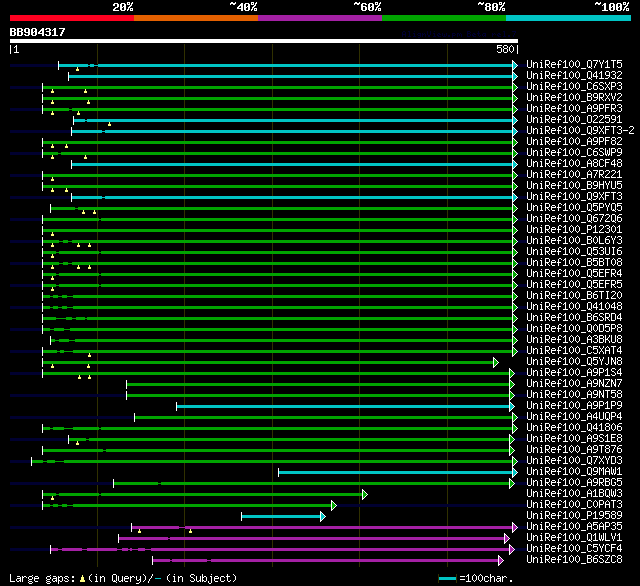The width and height of the screenshot is (640, 586).
Task: Select the UniRef100_Q53UI6 label
Action: point(574,252)
